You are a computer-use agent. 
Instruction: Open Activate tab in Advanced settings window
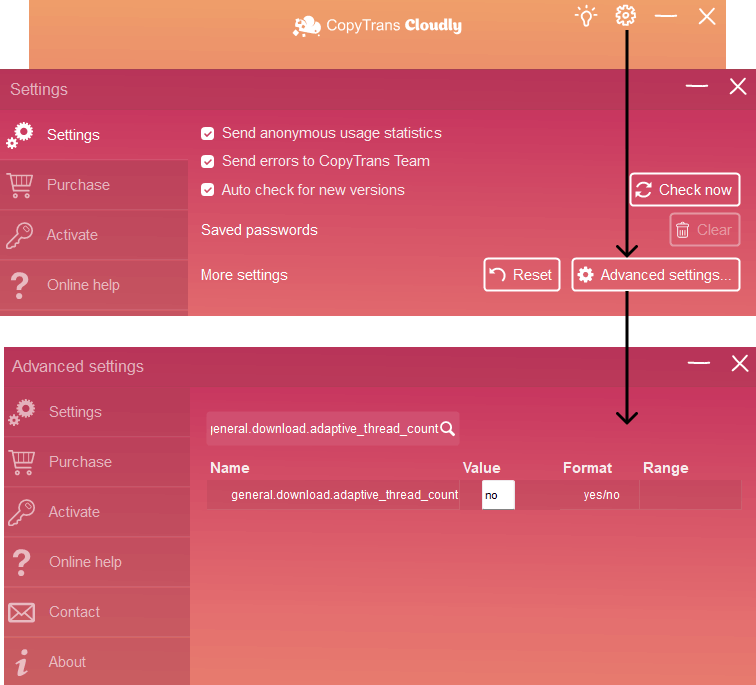pyautogui.click(x=97, y=512)
